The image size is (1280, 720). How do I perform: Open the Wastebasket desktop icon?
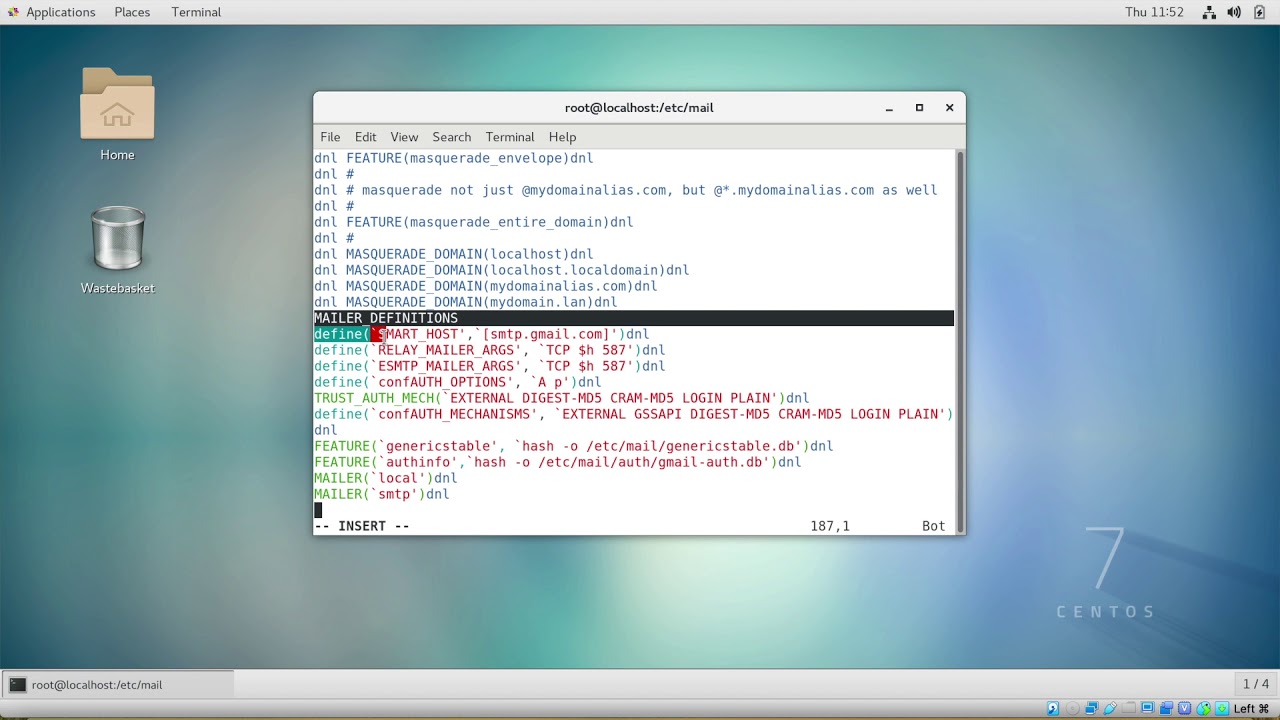(x=117, y=250)
